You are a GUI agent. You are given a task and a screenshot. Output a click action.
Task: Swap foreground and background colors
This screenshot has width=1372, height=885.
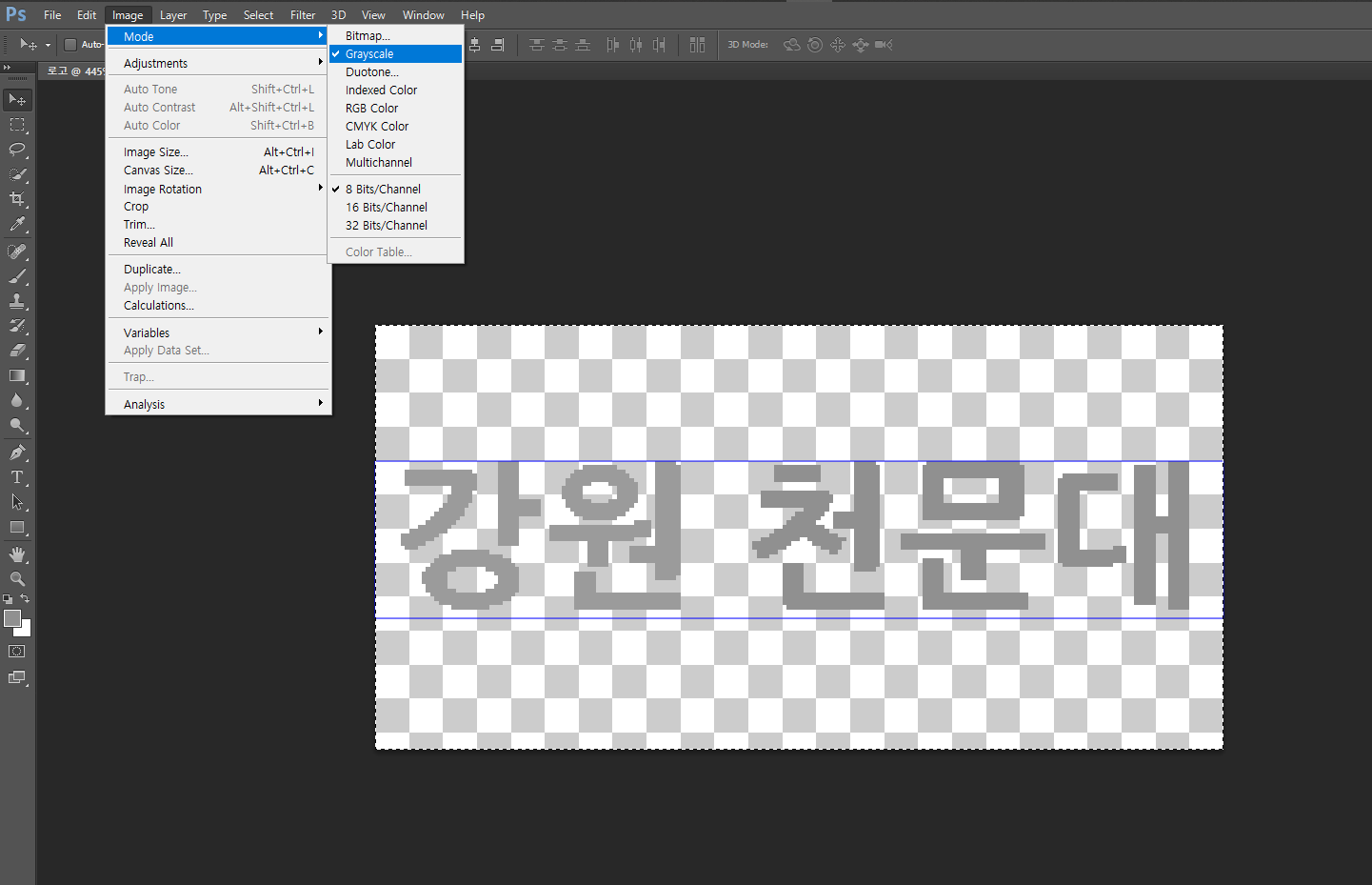coord(26,599)
